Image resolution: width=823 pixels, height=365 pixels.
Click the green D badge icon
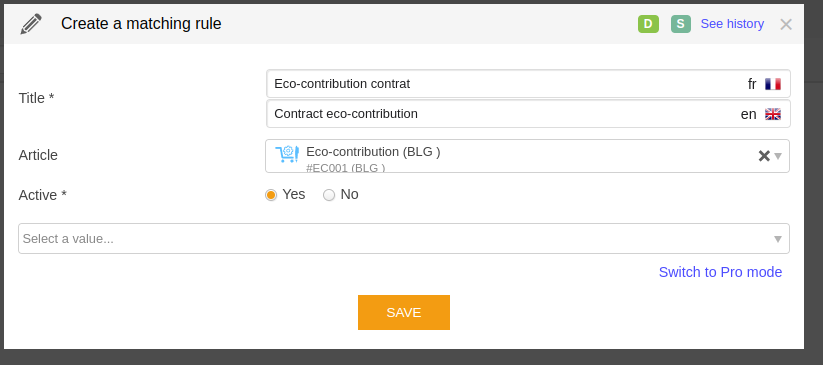click(648, 24)
